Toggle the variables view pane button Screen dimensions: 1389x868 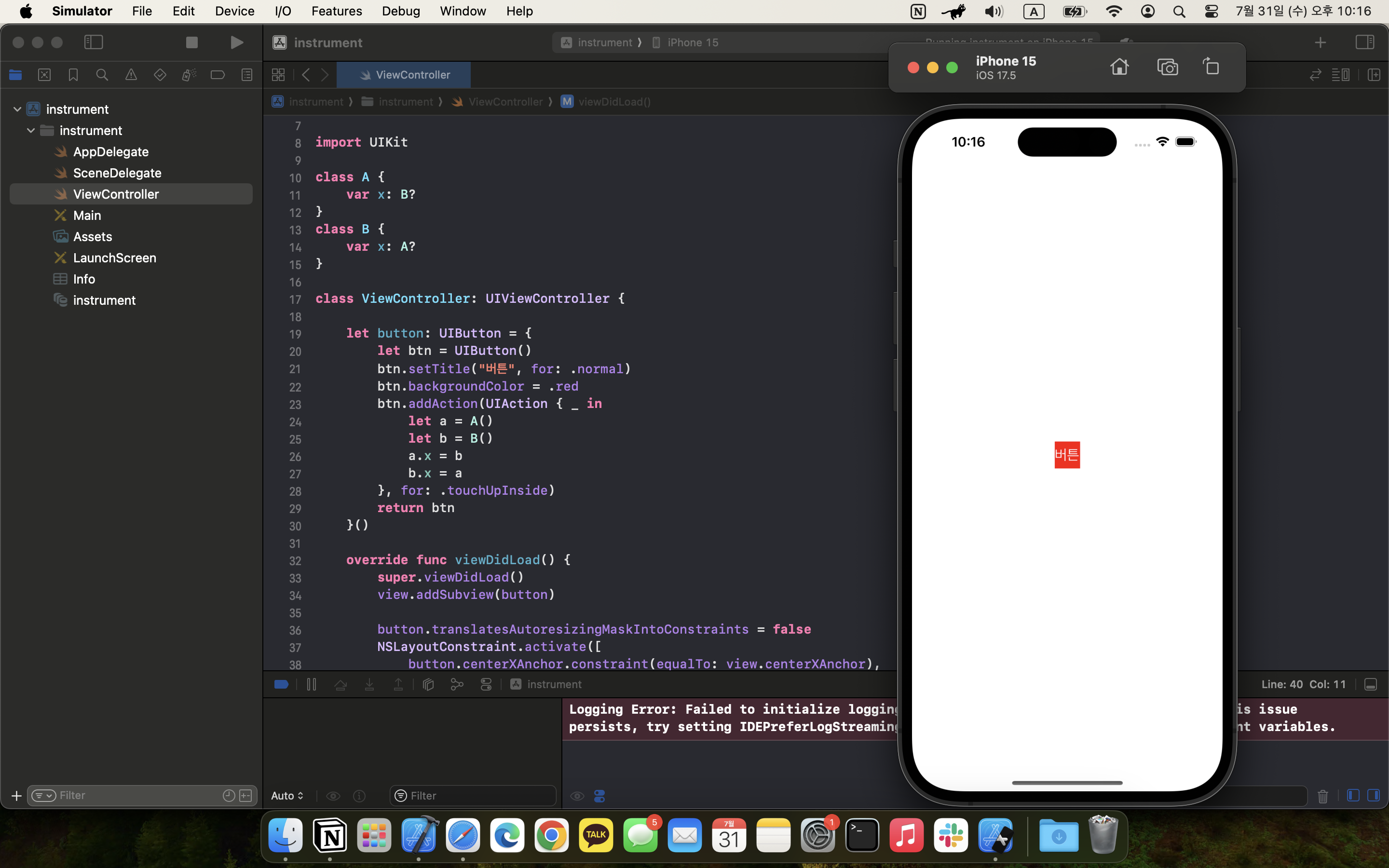coord(1353,796)
